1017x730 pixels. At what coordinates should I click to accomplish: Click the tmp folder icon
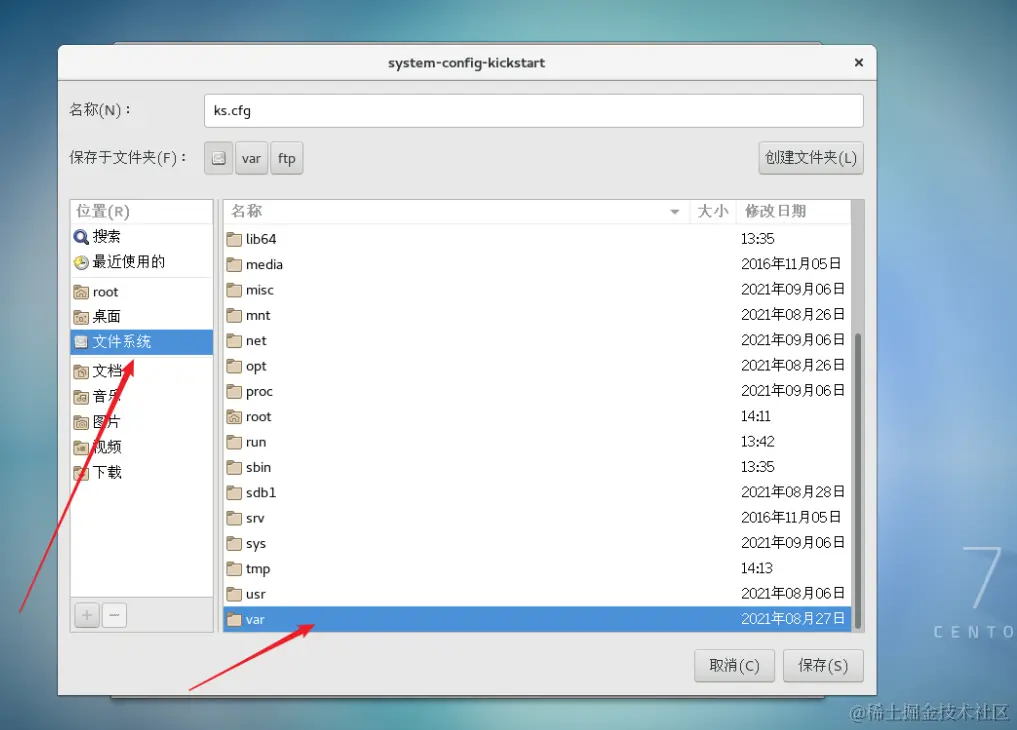(x=234, y=569)
